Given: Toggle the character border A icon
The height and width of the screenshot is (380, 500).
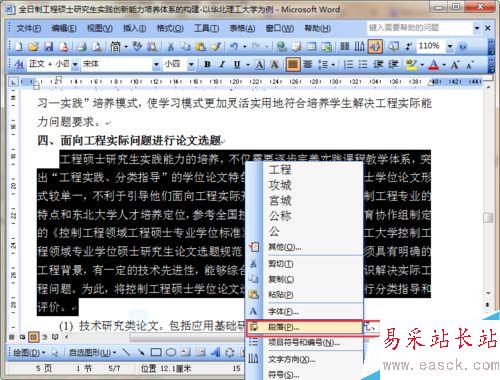Looking at the screenshot, I should coord(260,64).
